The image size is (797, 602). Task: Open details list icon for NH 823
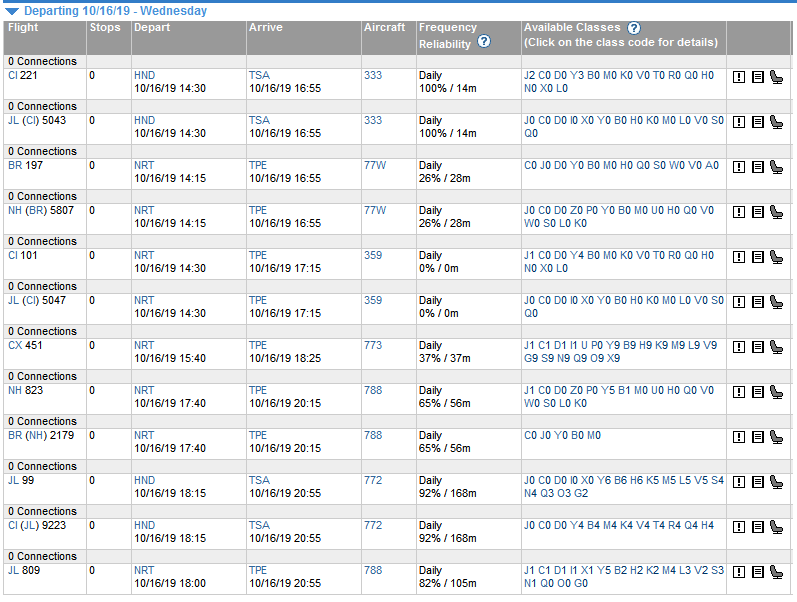pyautogui.click(x=758, y=393)
